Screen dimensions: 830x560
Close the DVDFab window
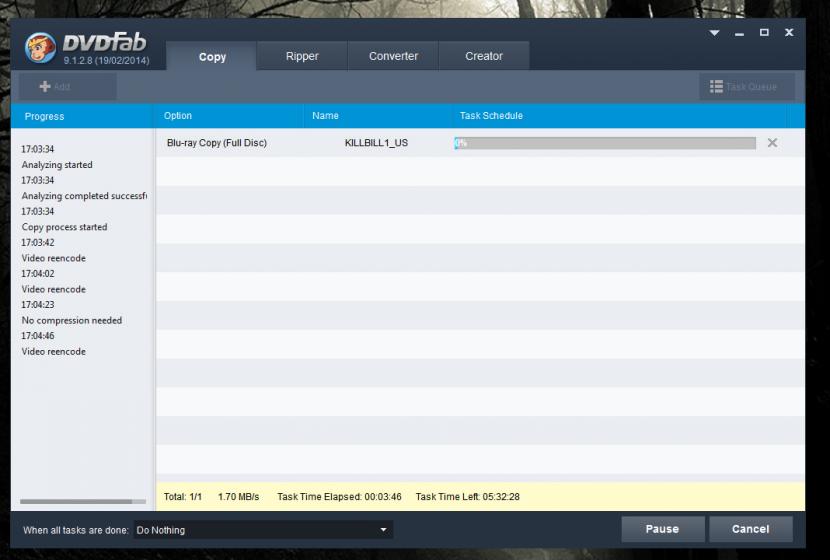[x=789, y=32]
